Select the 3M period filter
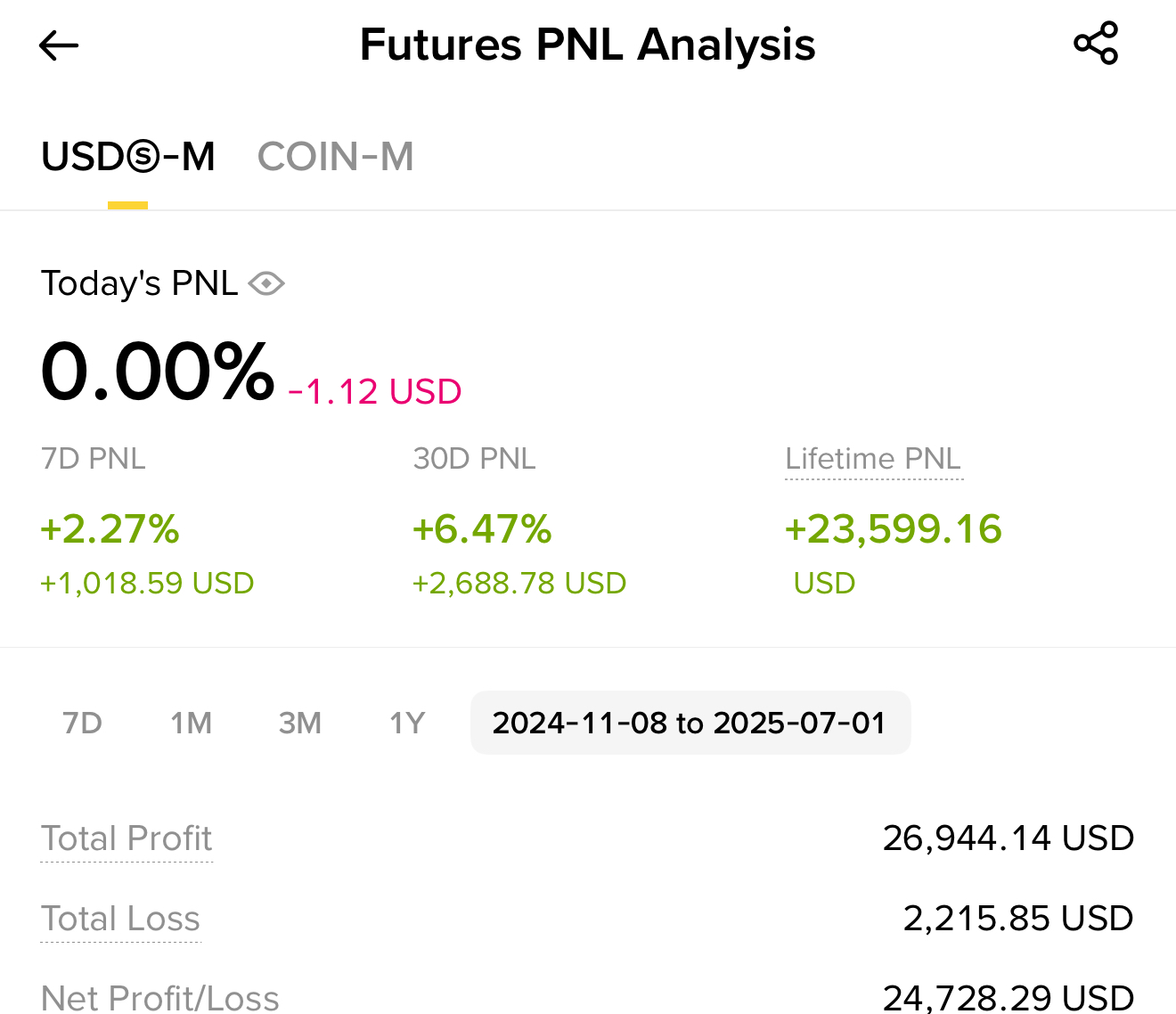 pyautogui.click(x=299, y=723)
